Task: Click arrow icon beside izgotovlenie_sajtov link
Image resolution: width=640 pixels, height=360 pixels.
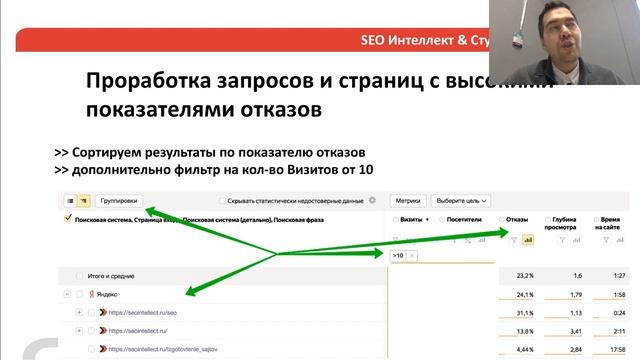Action: pos(103,349)
